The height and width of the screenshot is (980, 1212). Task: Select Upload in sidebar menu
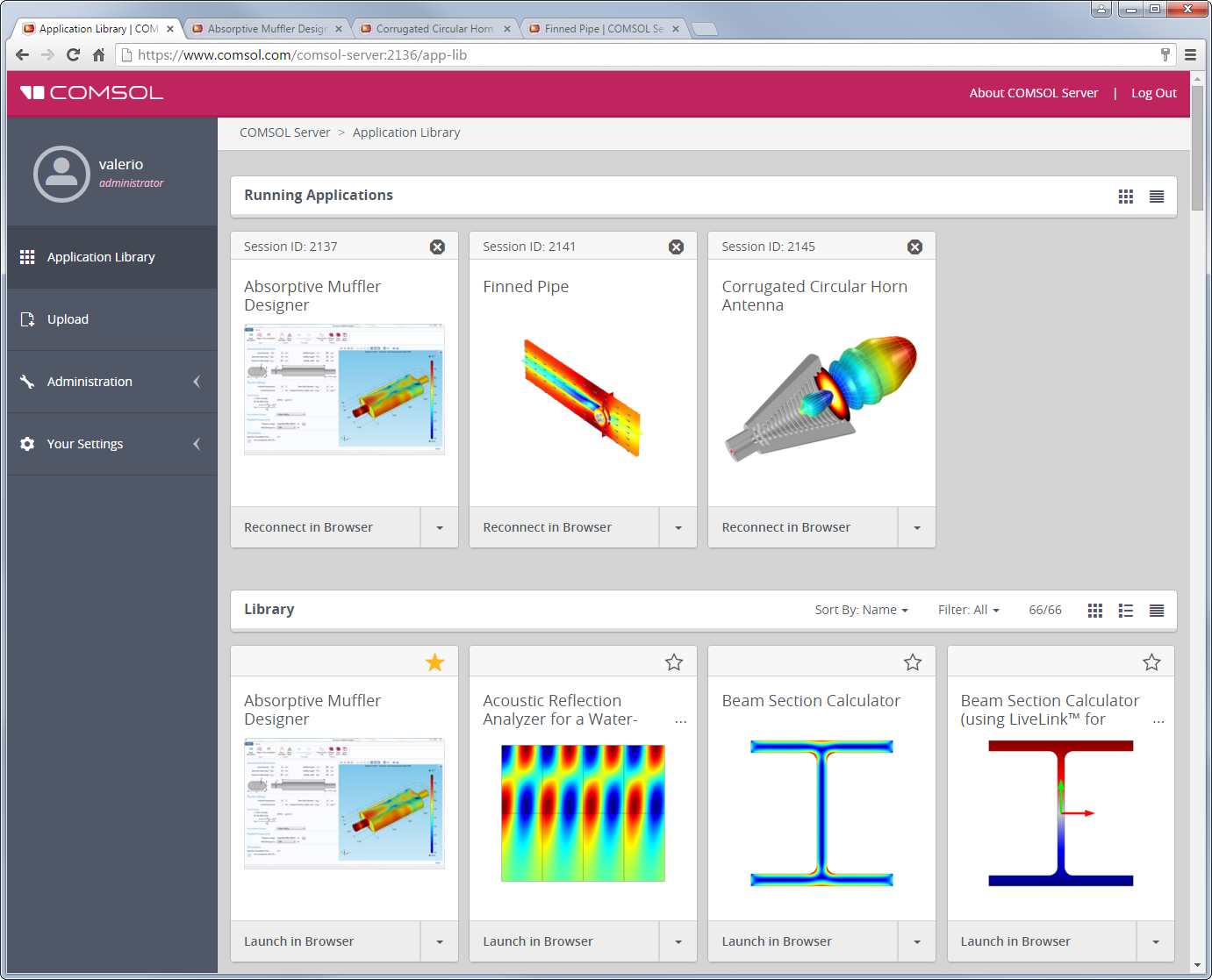pos(112,319)
